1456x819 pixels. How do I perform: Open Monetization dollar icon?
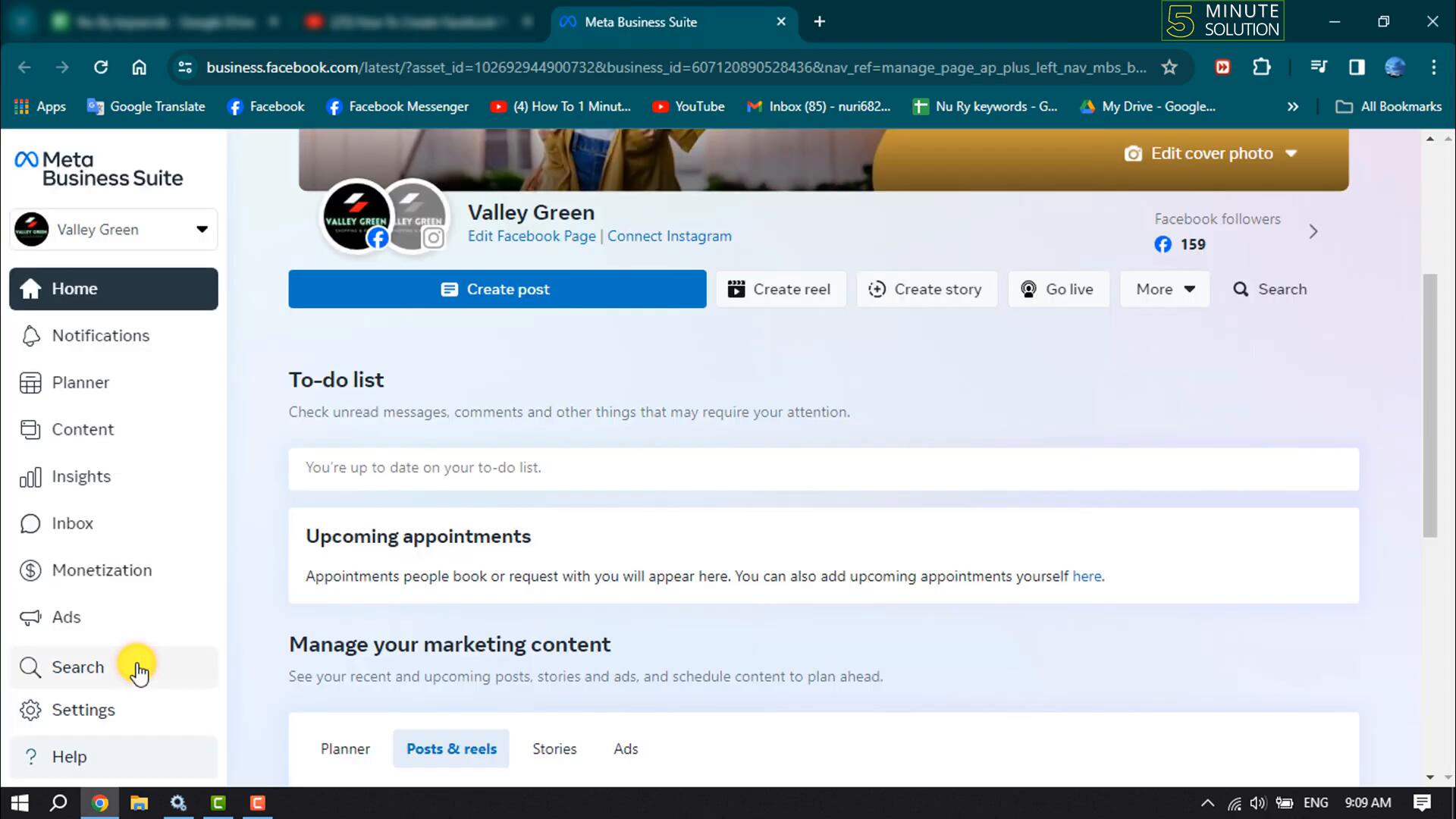click(x=30, y=570)
